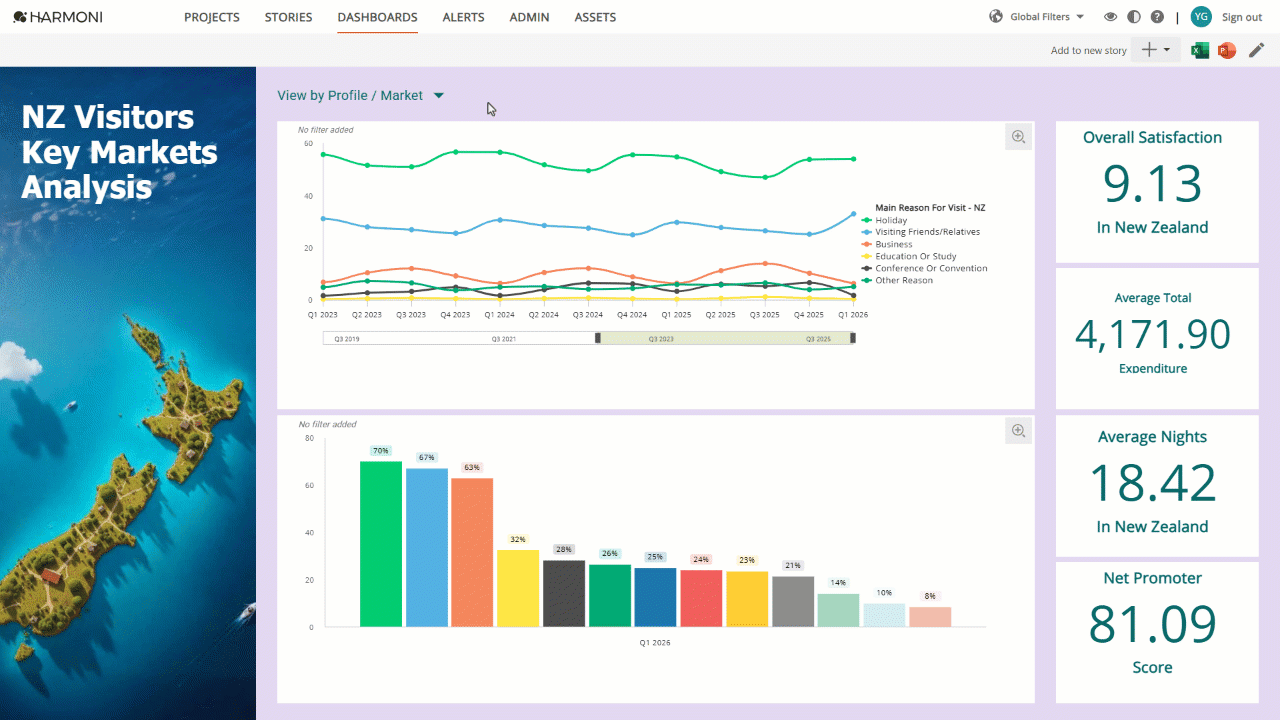Screen dimensions: 1280x720
Task: Click 'No filter added' above the bar chart
Action: tap(328, 424)
